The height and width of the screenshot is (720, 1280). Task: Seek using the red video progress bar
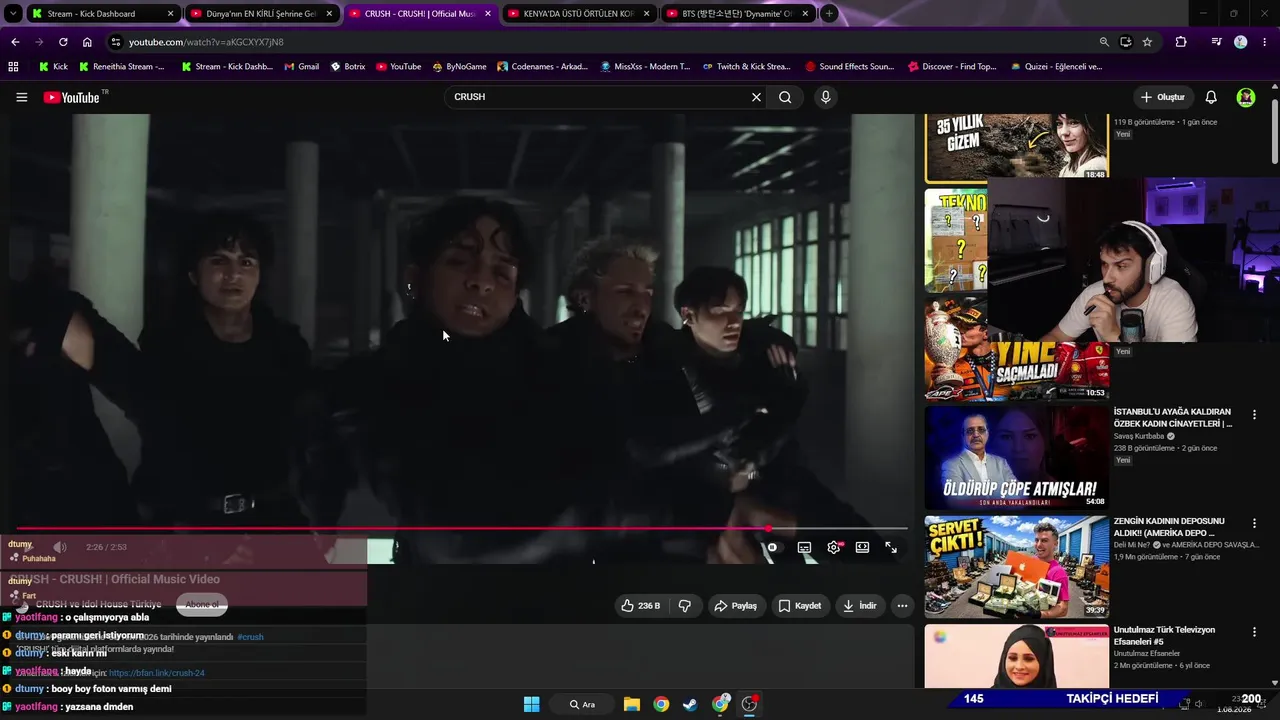[461, 528]
